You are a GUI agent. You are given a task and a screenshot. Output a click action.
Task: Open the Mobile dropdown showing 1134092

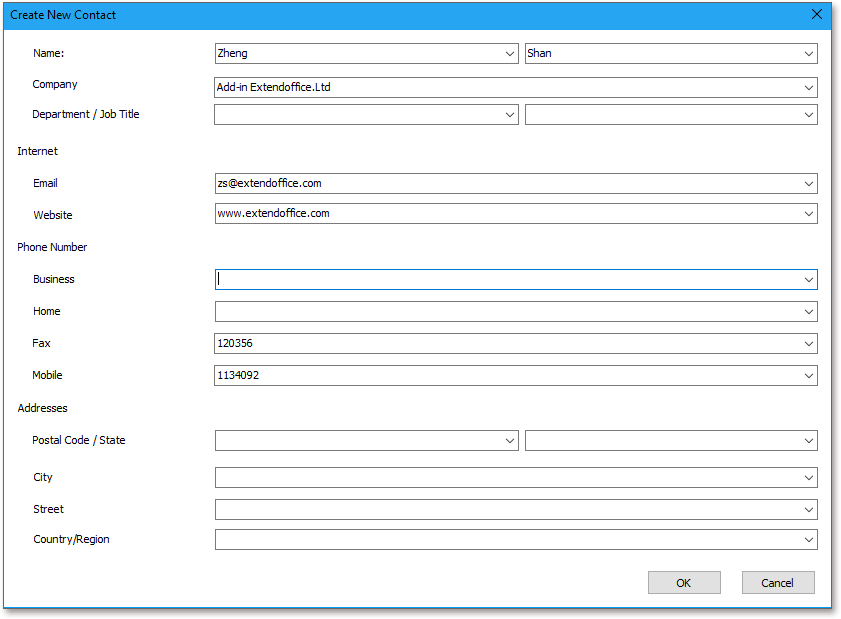808,375
